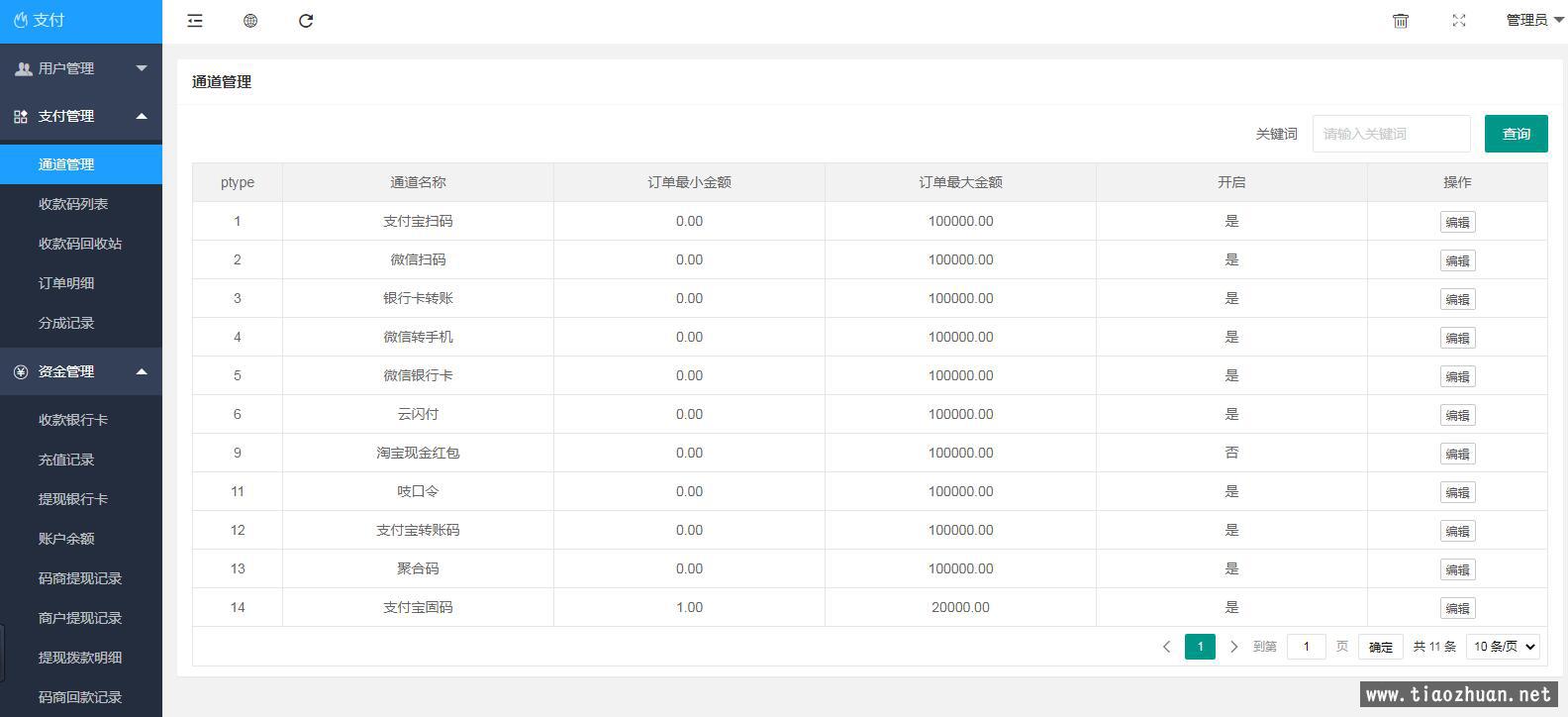The image size is (1568, 717).
Task: Open 码商提现记录 menu item
Action: (81, 578)
